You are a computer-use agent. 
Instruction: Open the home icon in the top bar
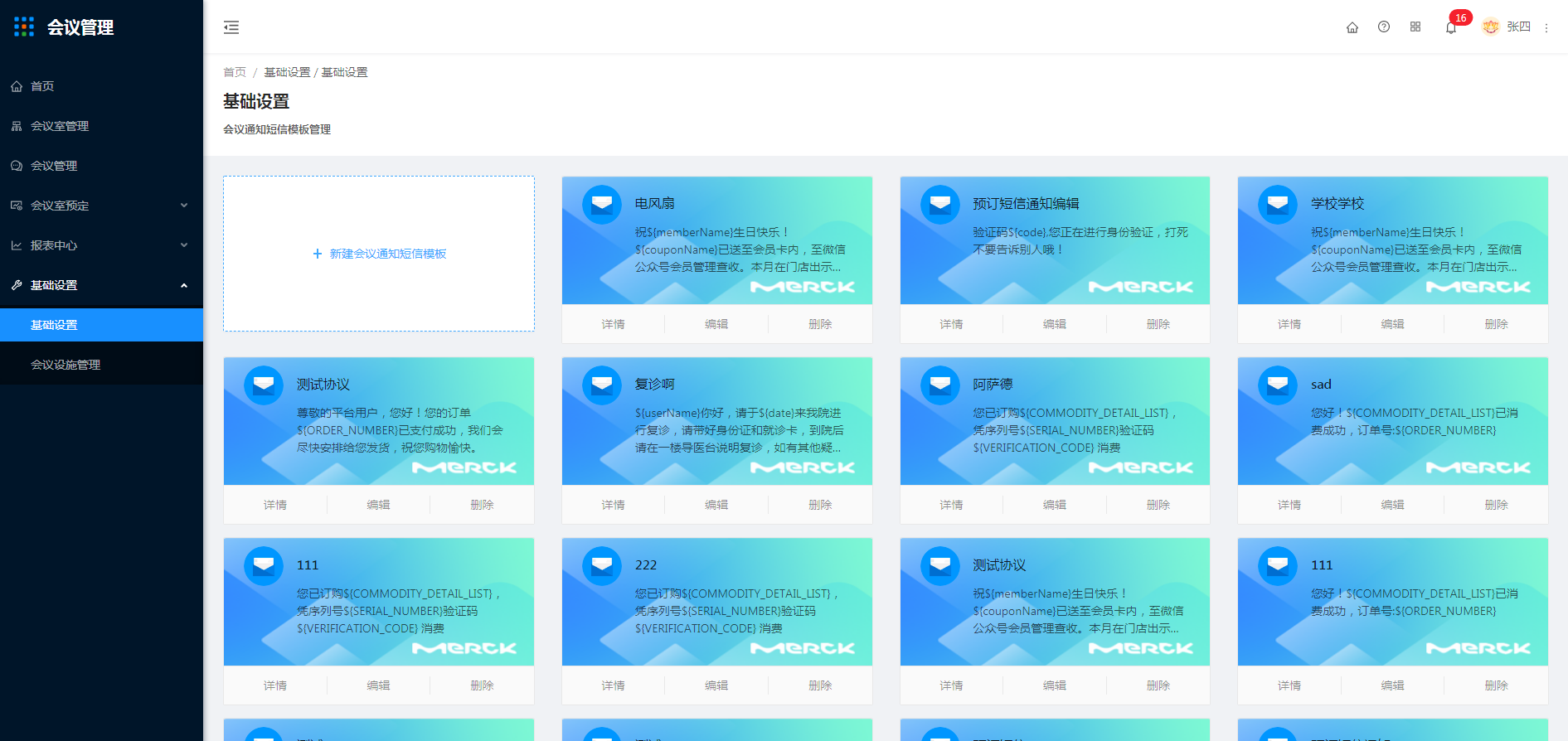[1352, 27]
